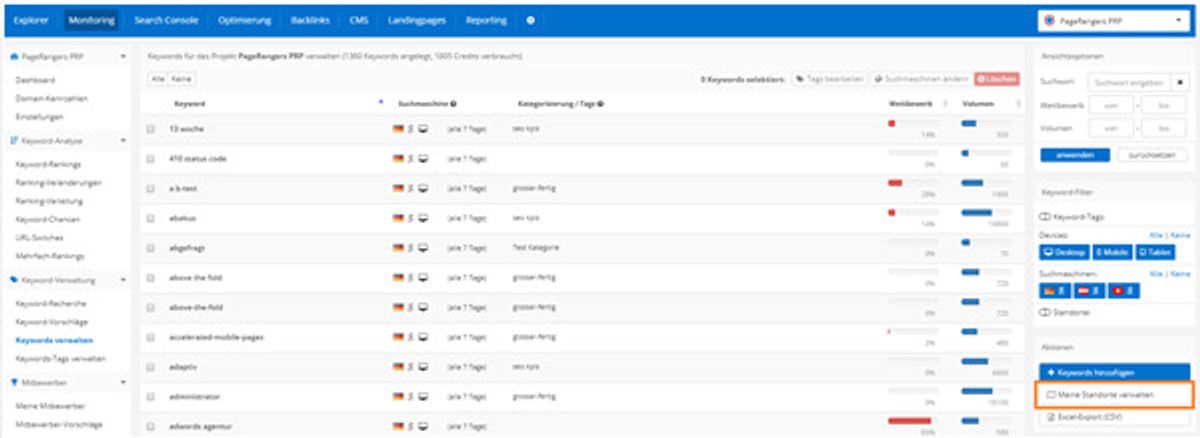1200x438 pixels.
Task: Sort using the Wettbewerb column arrows
Action: [947, 103]
